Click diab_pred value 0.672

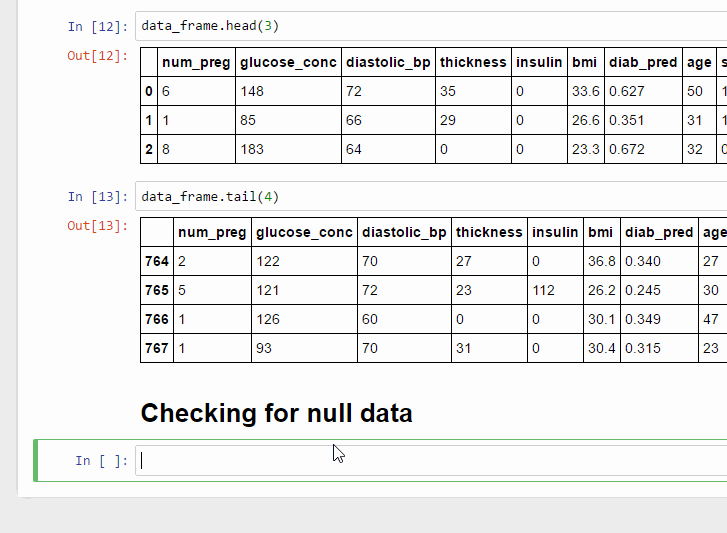point(626,149)
